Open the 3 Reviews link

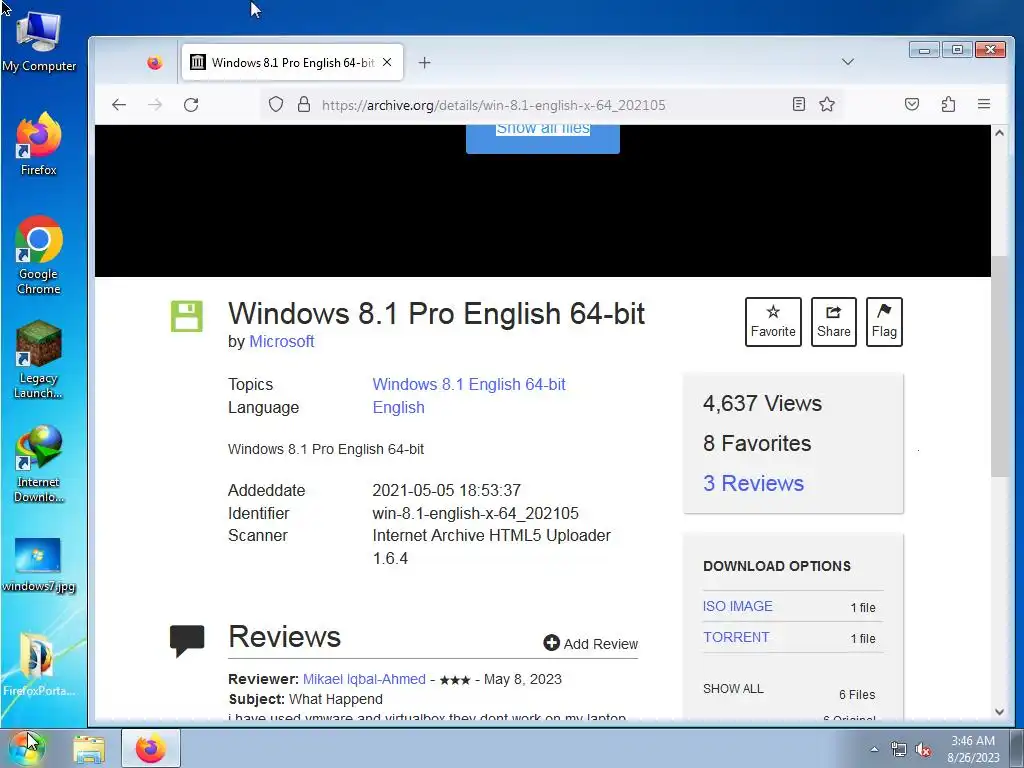click(x=754, y=483)
